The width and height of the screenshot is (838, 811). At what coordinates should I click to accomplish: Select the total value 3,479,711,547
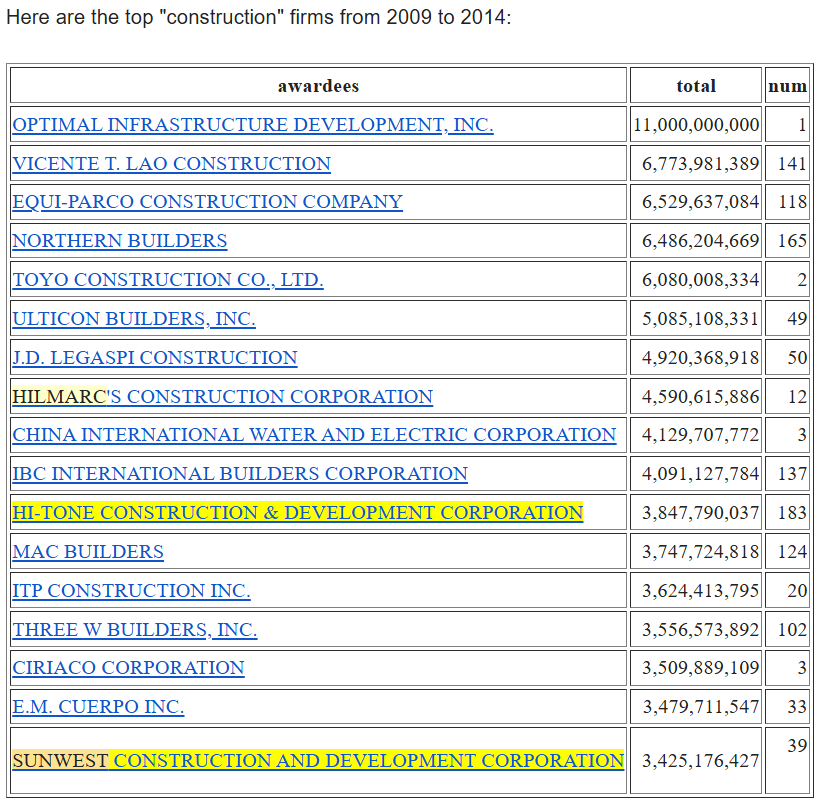click(x=700, y=708)
